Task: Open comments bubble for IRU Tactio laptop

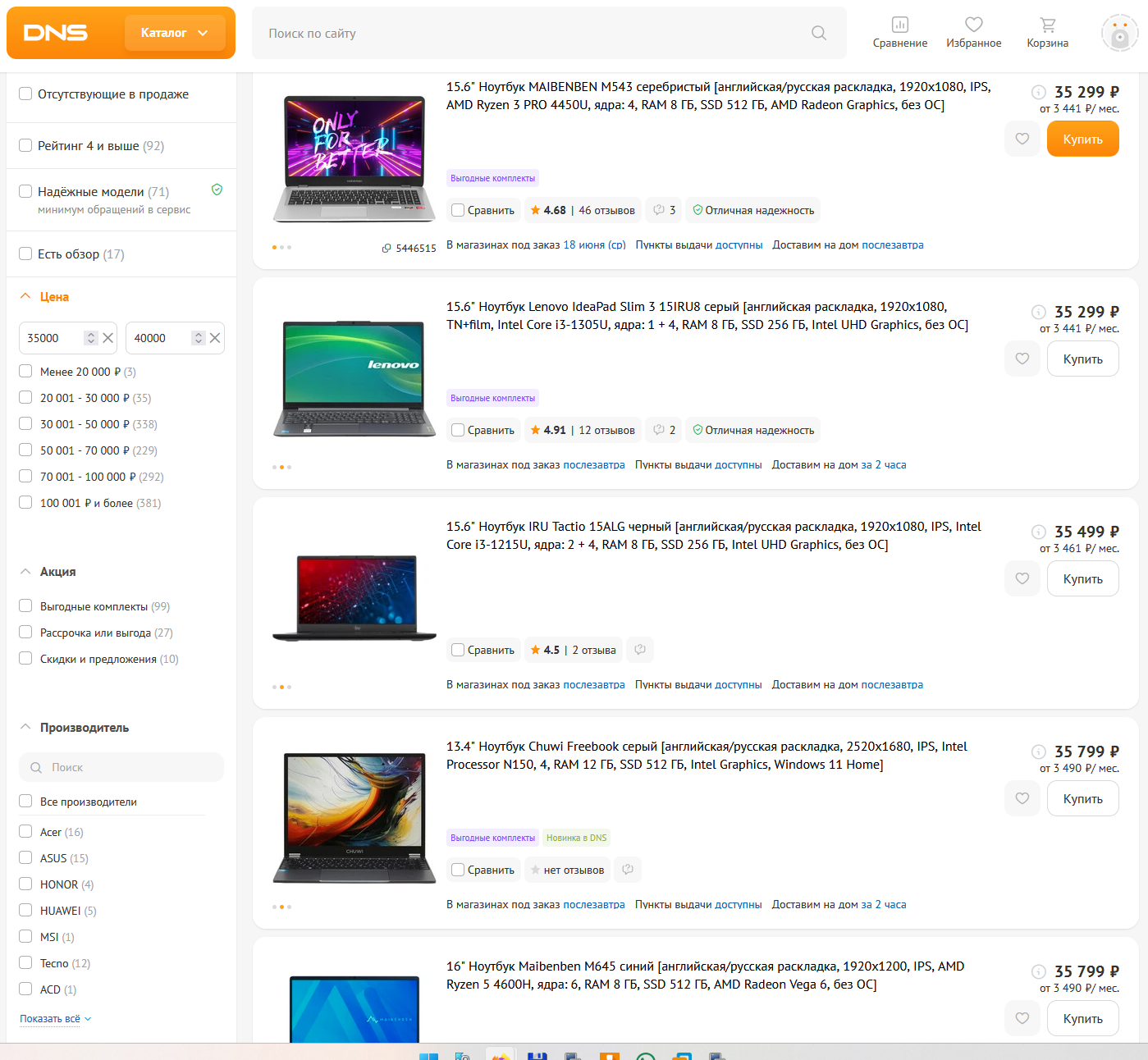Action: point(640,650)
